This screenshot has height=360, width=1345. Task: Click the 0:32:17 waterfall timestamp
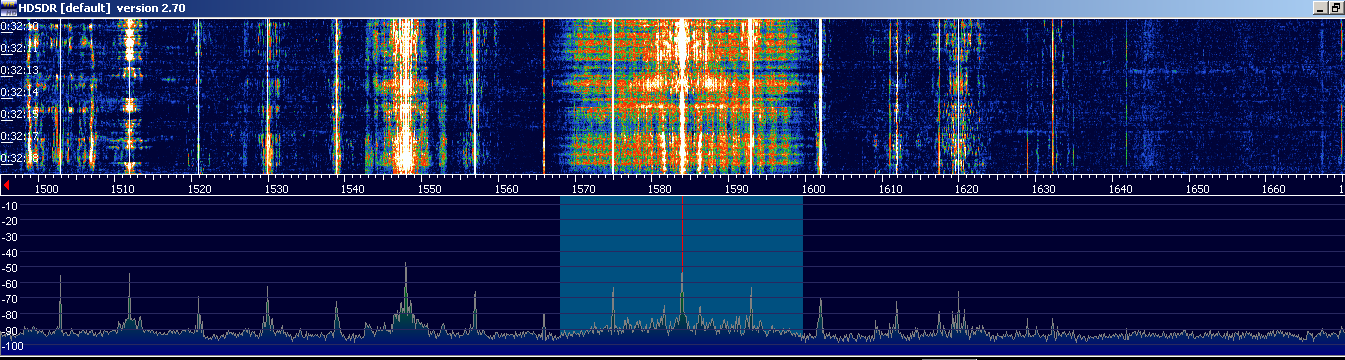tap(20, 136)
